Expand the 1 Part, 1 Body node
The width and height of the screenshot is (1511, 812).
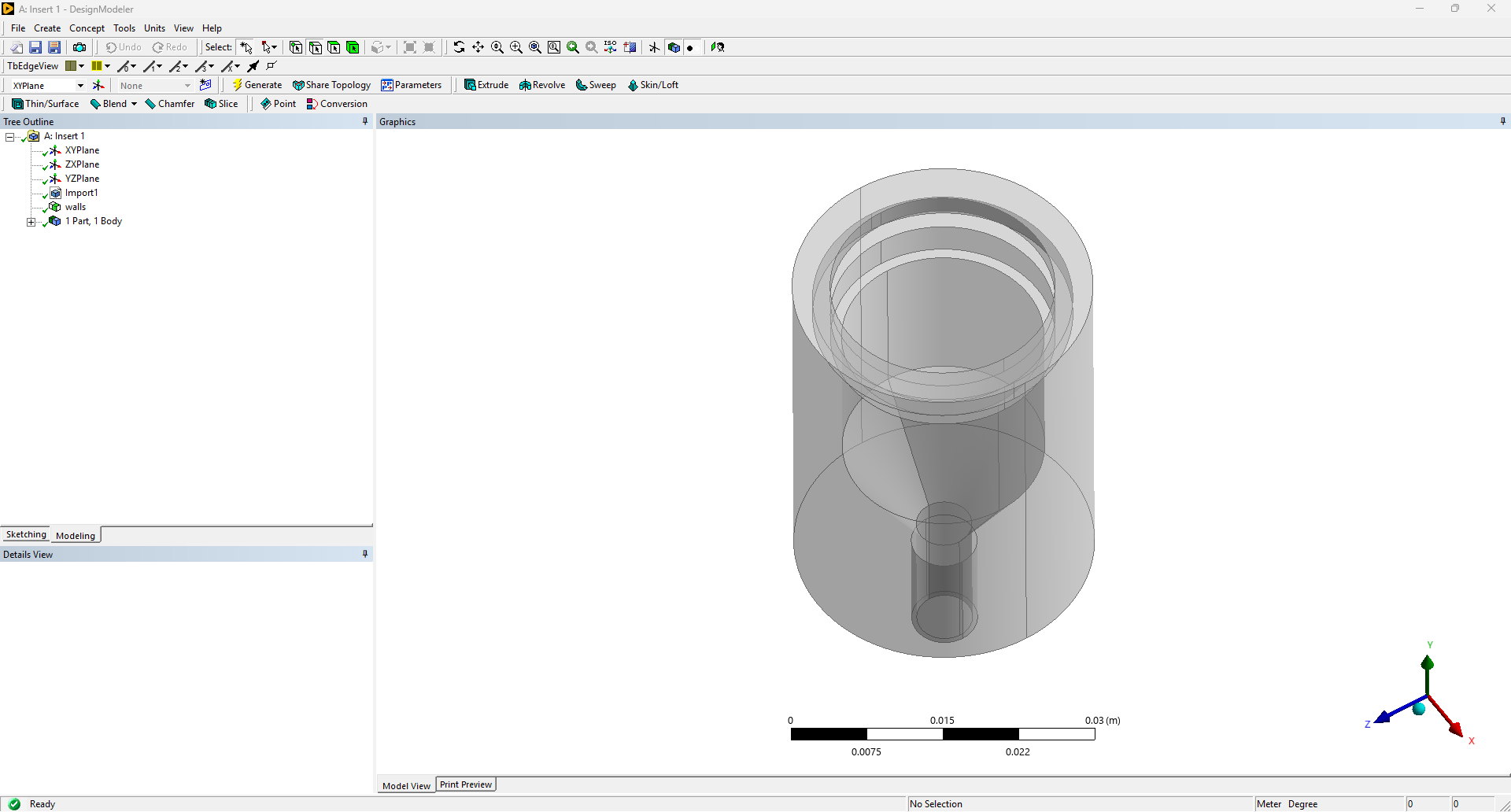(31, 222)
